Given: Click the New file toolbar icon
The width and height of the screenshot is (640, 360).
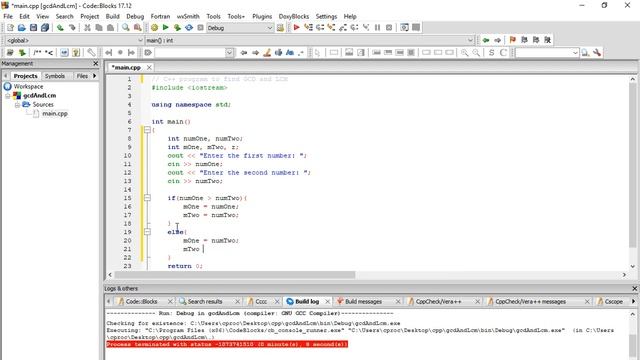Looking at the screenshot, I should (10, 28).
